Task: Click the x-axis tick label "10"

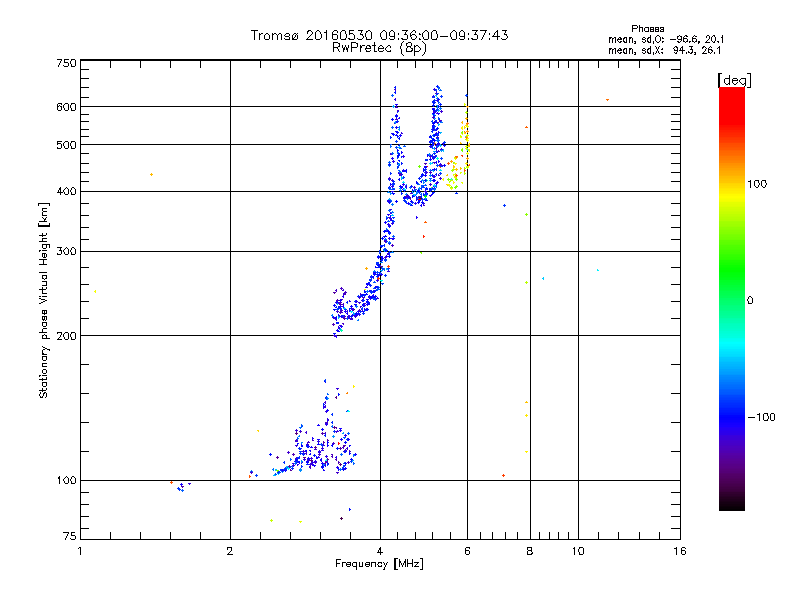Action: [x=578, y=551]
